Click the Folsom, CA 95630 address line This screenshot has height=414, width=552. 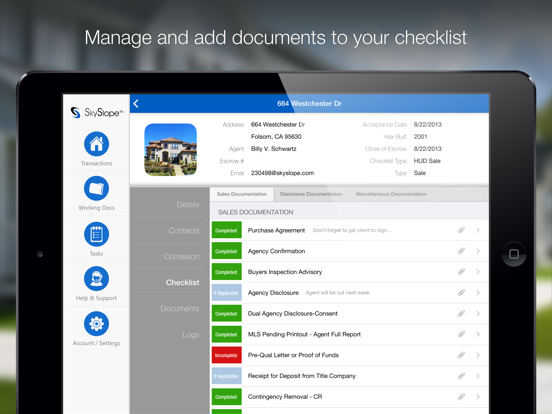point(276,137)
